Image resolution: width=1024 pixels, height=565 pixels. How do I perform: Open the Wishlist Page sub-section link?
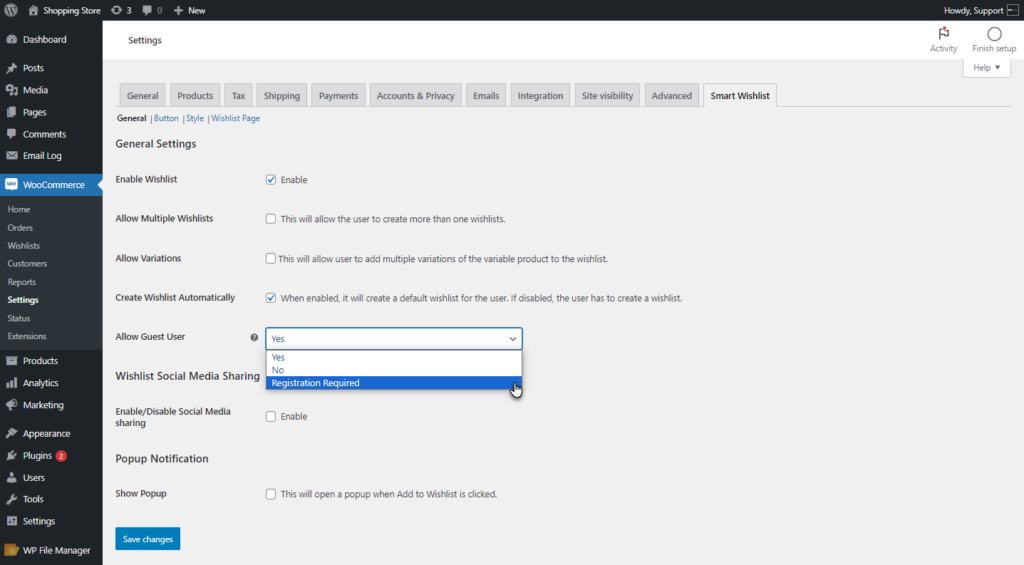click(x=235, y=118)
